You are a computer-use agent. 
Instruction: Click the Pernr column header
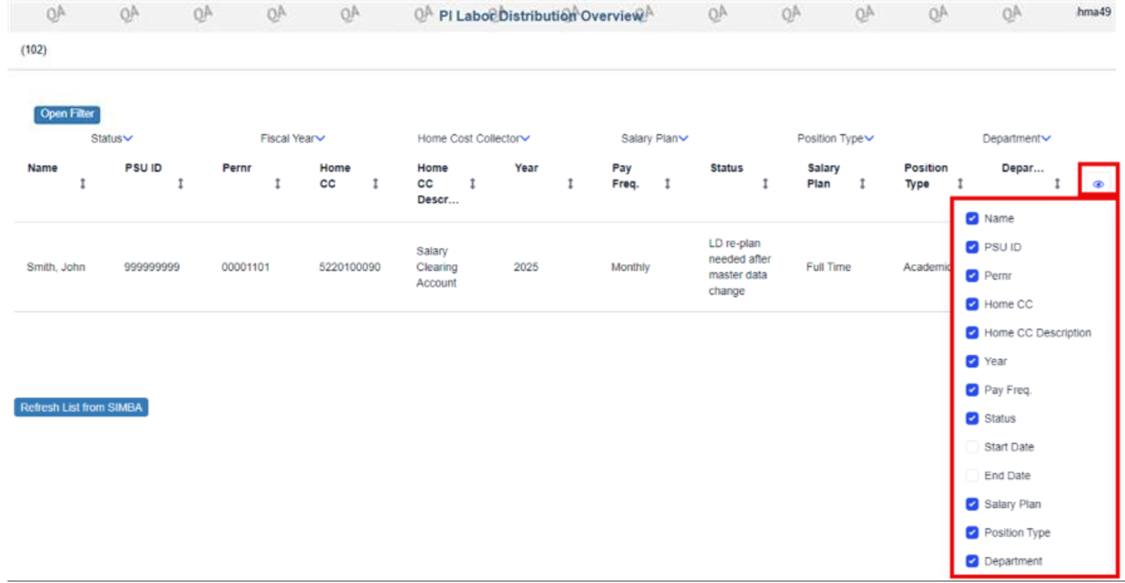point(237,168)
